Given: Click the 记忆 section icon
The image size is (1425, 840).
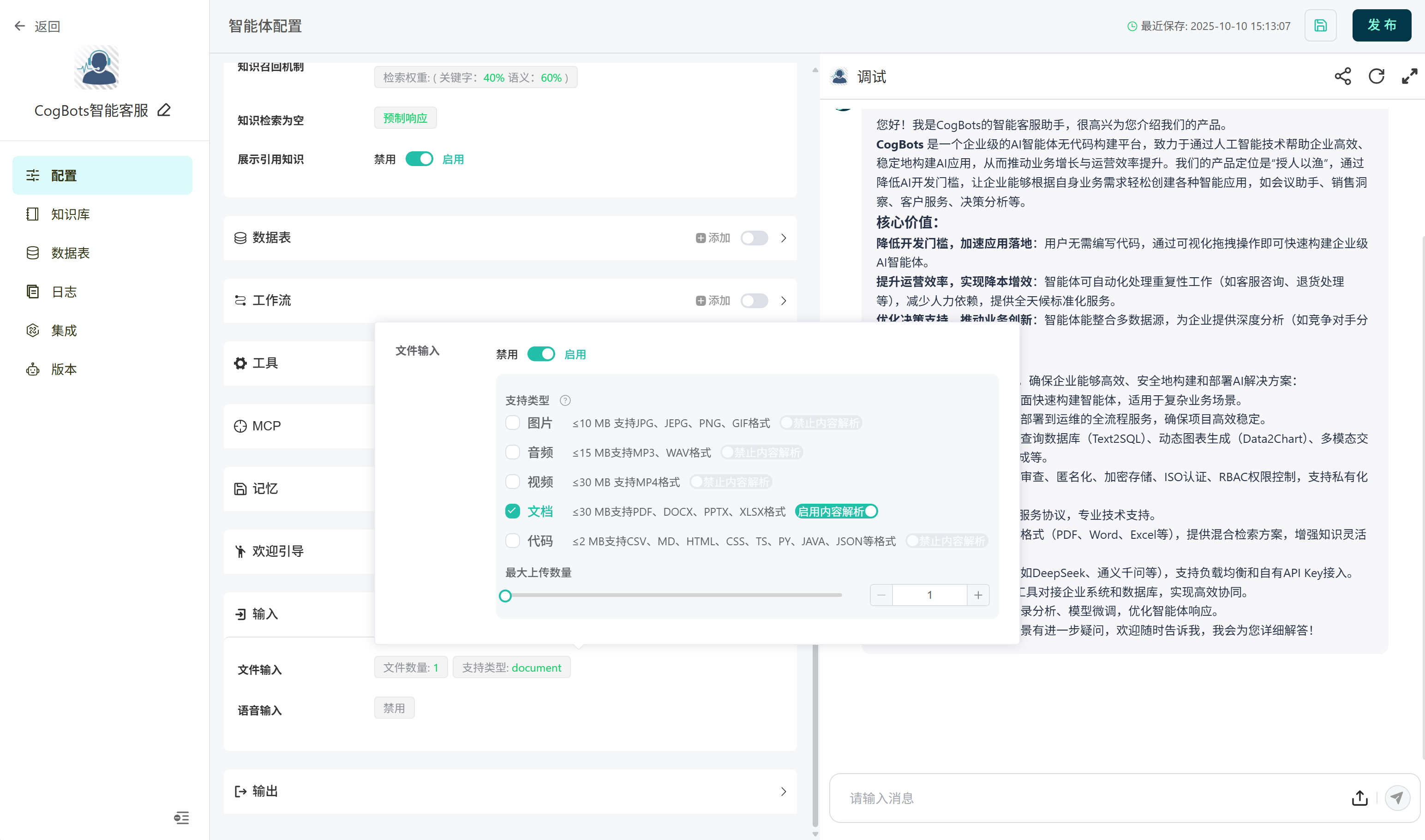Looking at the screenshot, I should [x=240, y=489].
